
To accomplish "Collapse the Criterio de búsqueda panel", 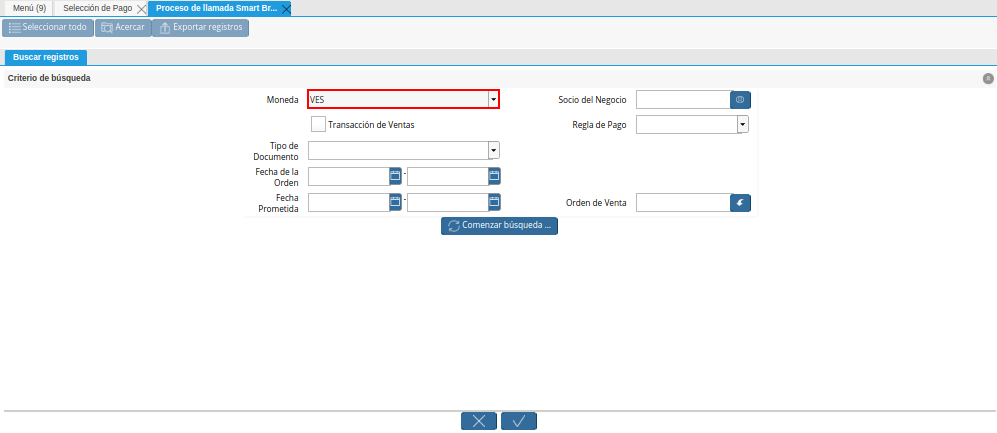I will point(988,79).
